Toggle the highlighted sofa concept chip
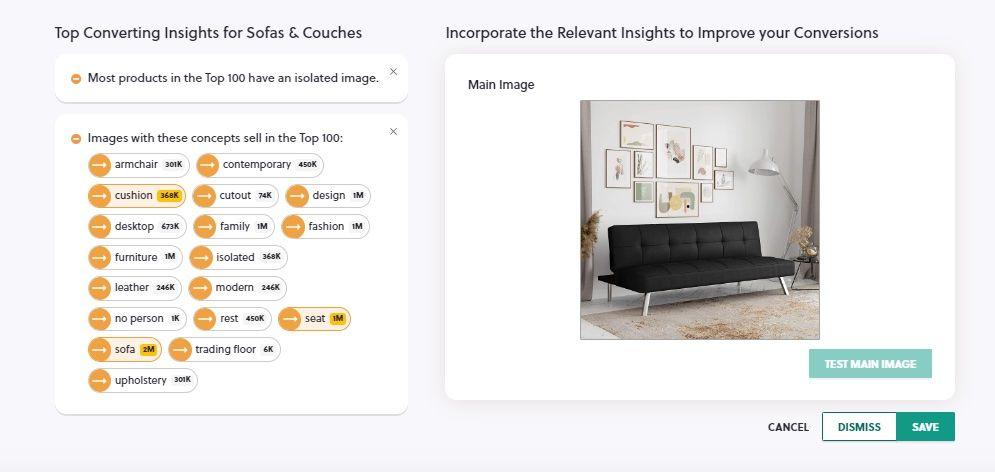The image size is (995, 472). click(x=125, y=350)
